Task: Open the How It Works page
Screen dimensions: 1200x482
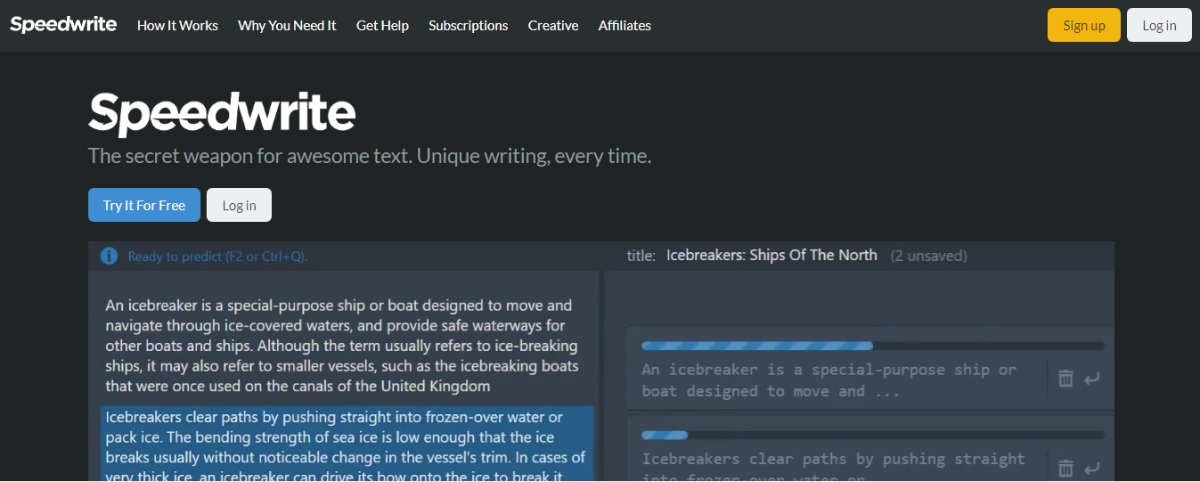Action: 177,25
